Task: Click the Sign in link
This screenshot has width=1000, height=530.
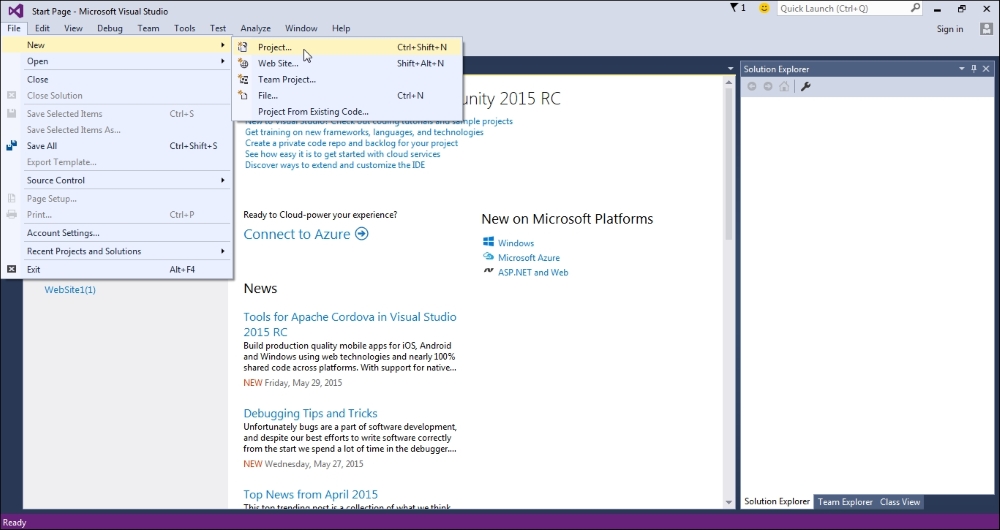Action: click(x=950, y=29)
